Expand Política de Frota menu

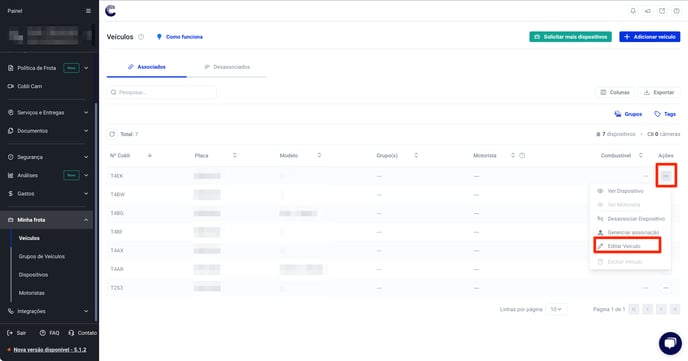click(86, 68)
